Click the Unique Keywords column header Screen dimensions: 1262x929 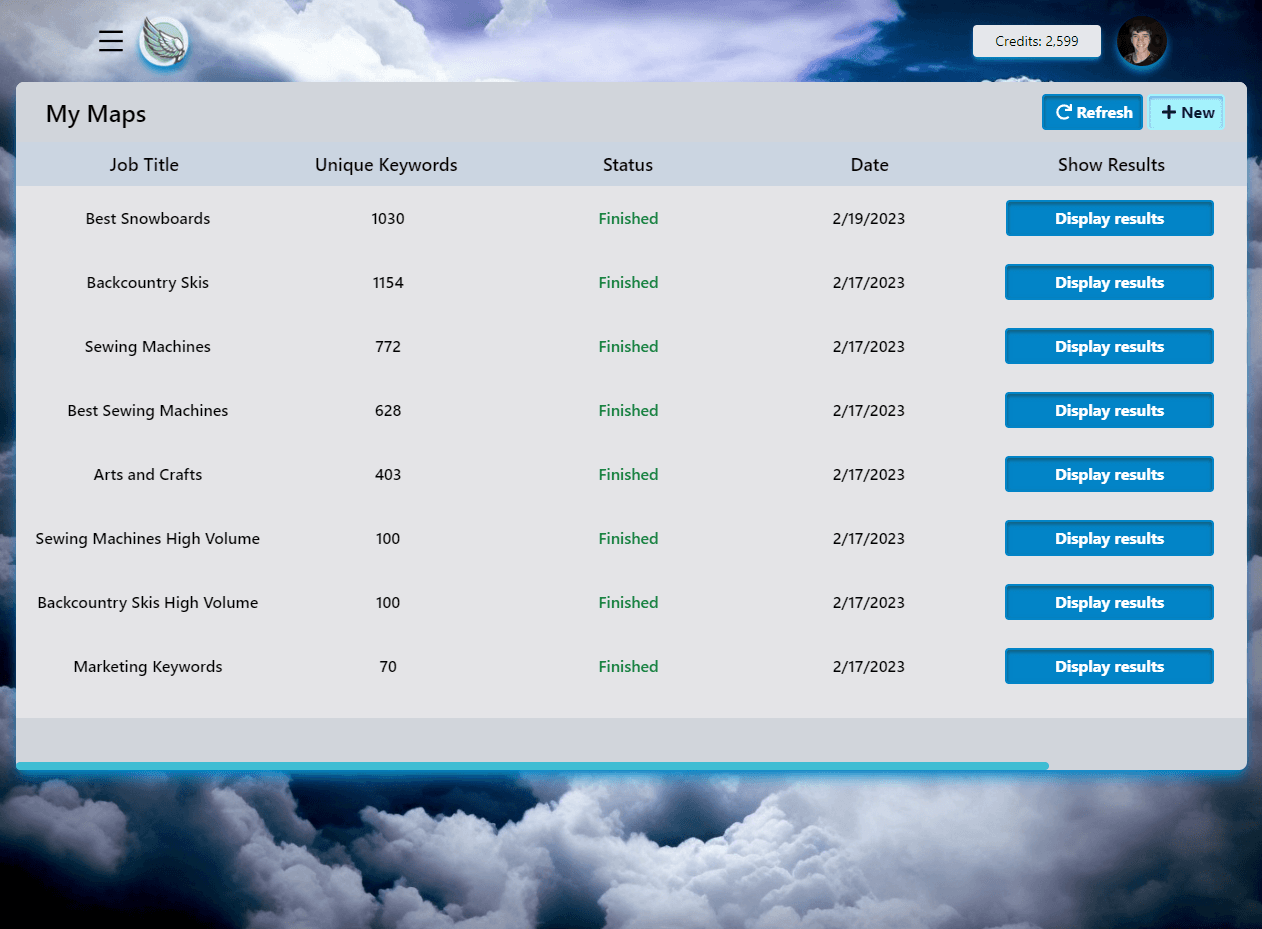386,165
